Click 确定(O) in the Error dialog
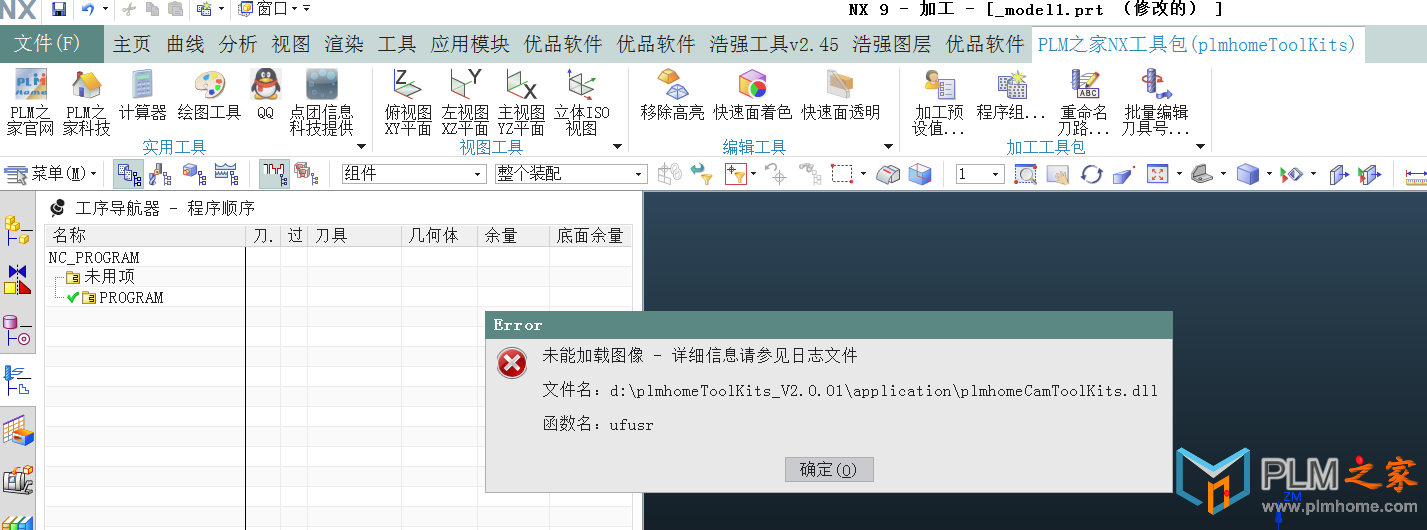This screenshot has height=530, width=1427. (829, 469)
